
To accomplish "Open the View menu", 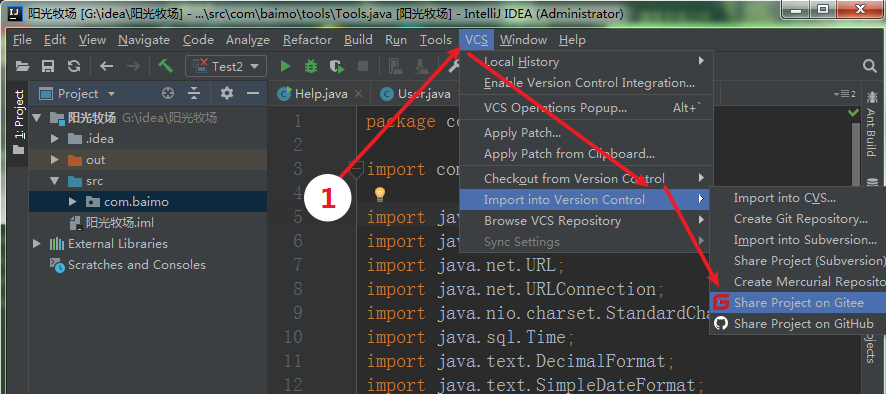I will [92, 40].
